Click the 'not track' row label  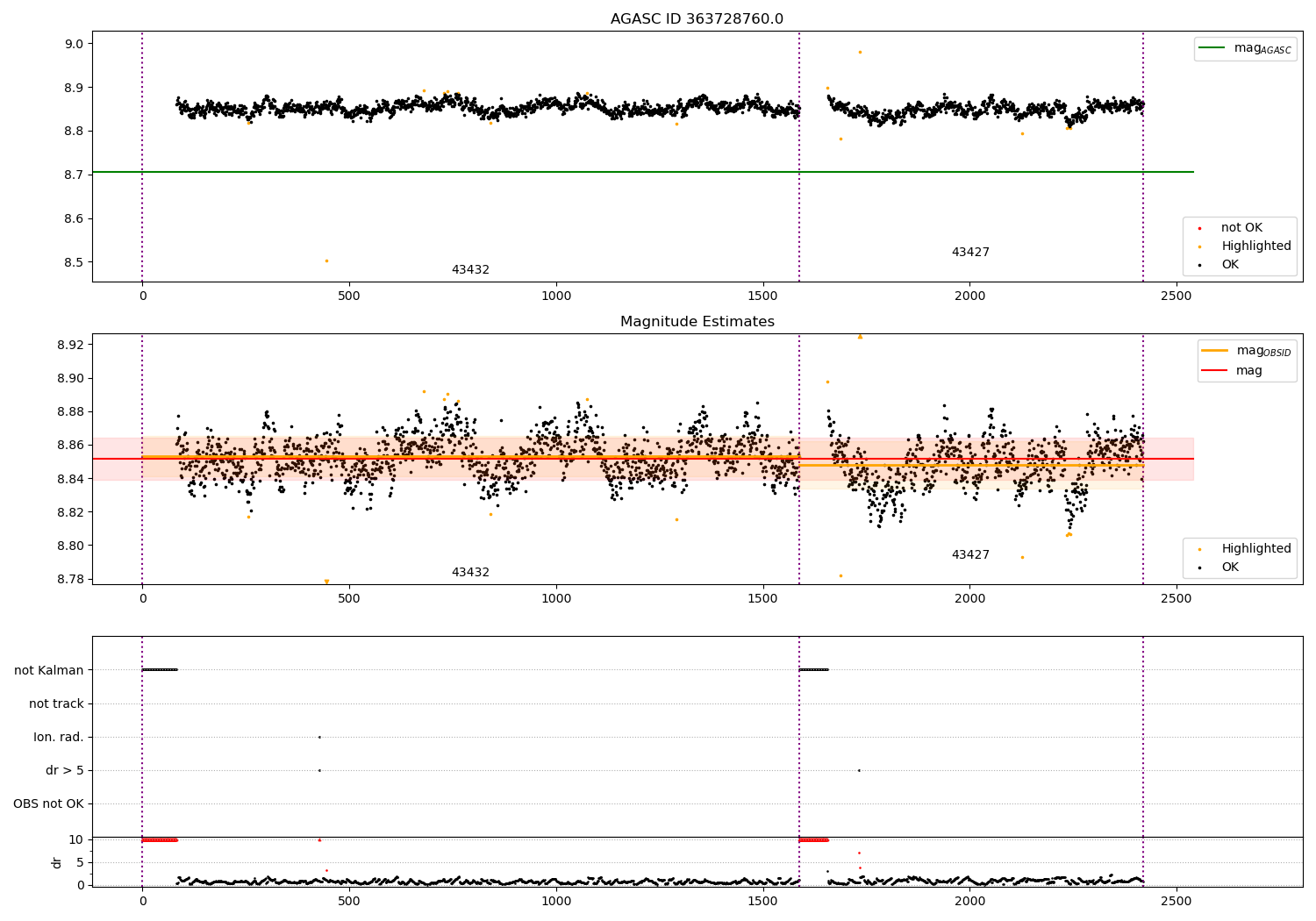56,703
